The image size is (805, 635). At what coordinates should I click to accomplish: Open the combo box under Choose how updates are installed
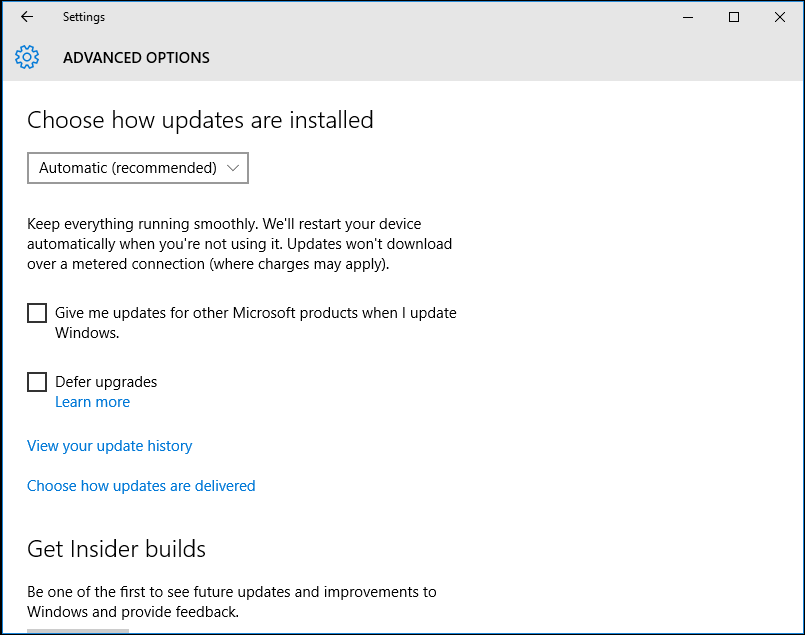pyautogui.click(x=137, y=167)
